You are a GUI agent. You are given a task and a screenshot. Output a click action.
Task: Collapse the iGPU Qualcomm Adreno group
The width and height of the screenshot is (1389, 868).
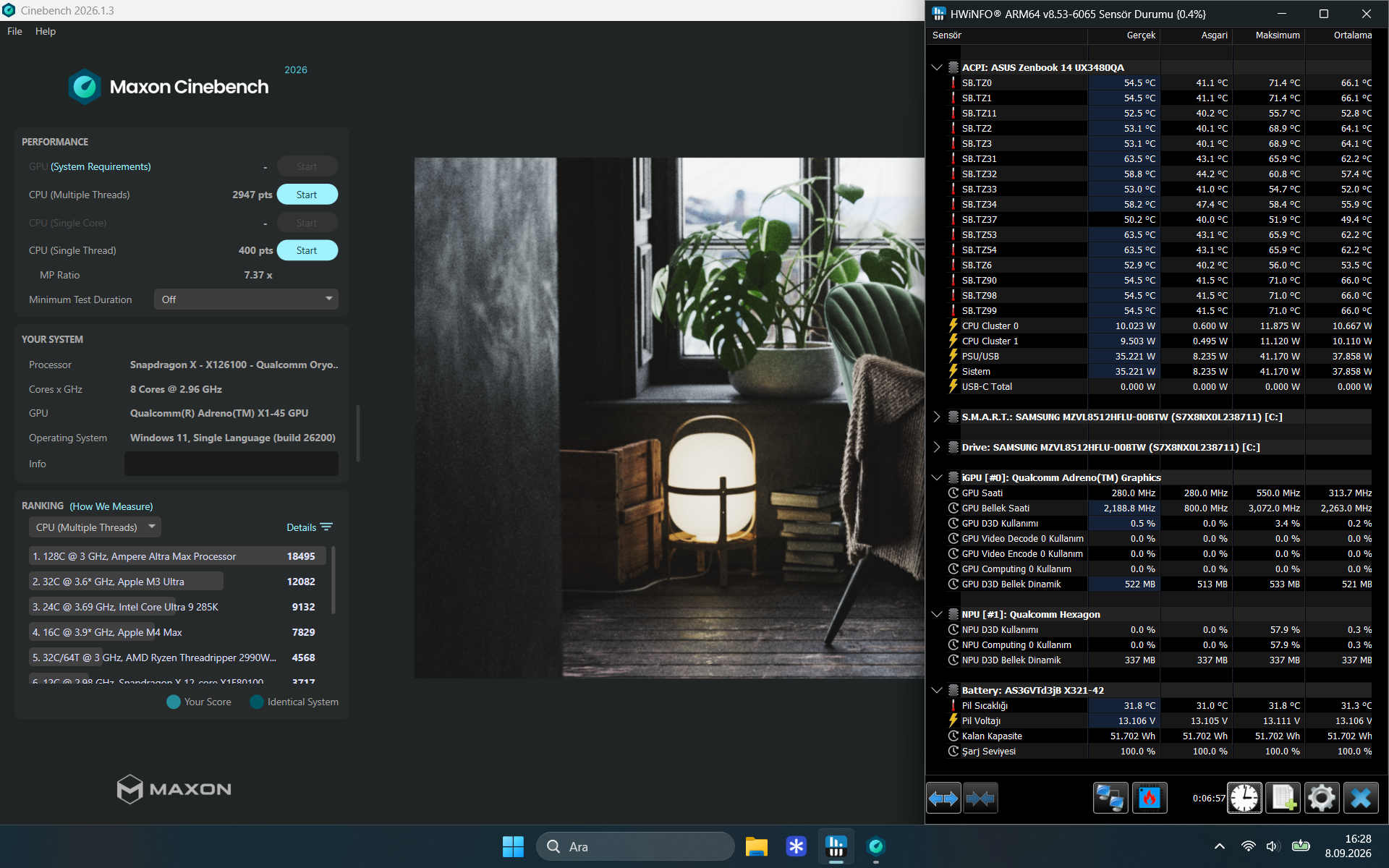point(937,477)
